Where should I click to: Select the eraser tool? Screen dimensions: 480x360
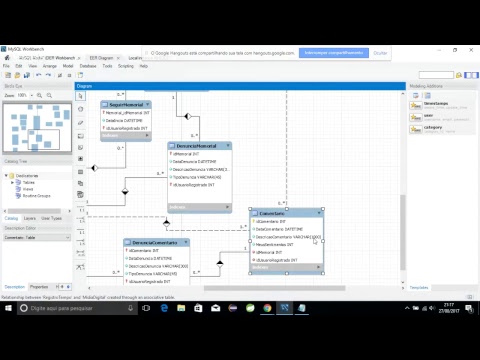[80, 122]
